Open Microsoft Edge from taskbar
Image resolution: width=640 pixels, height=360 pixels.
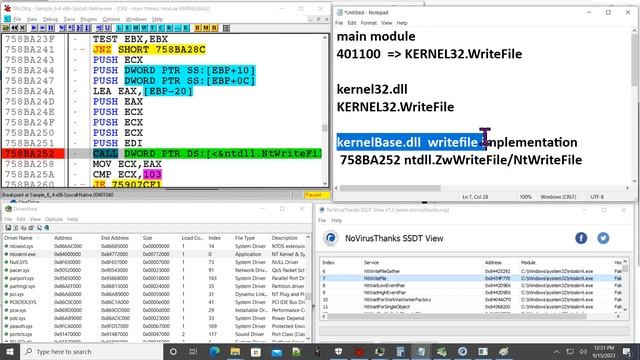pyautogui.click(x=214, y=351)
